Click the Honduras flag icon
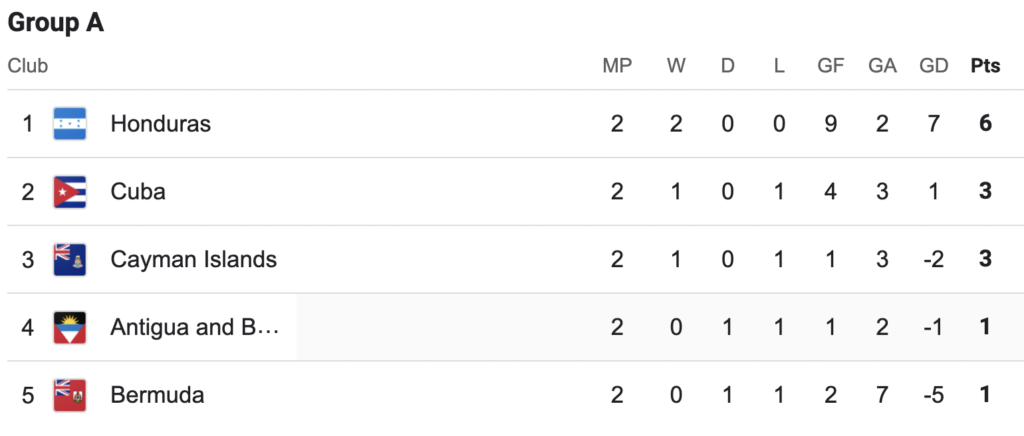 coord(70,124)
